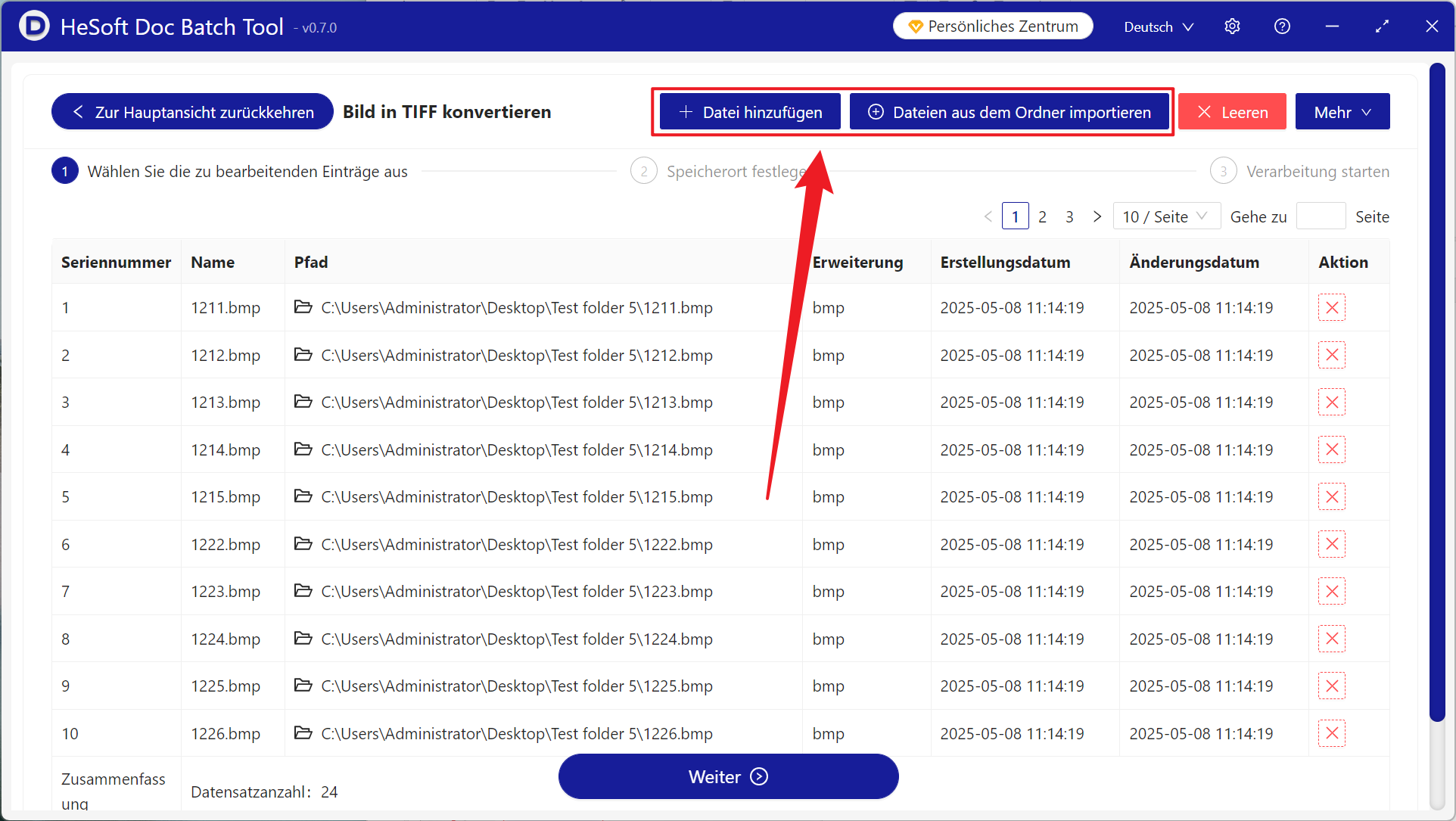The height and width of the screenshot is (821, 1456).
Task: Click the vertical scrollbar on the right
Action: 1436,393
